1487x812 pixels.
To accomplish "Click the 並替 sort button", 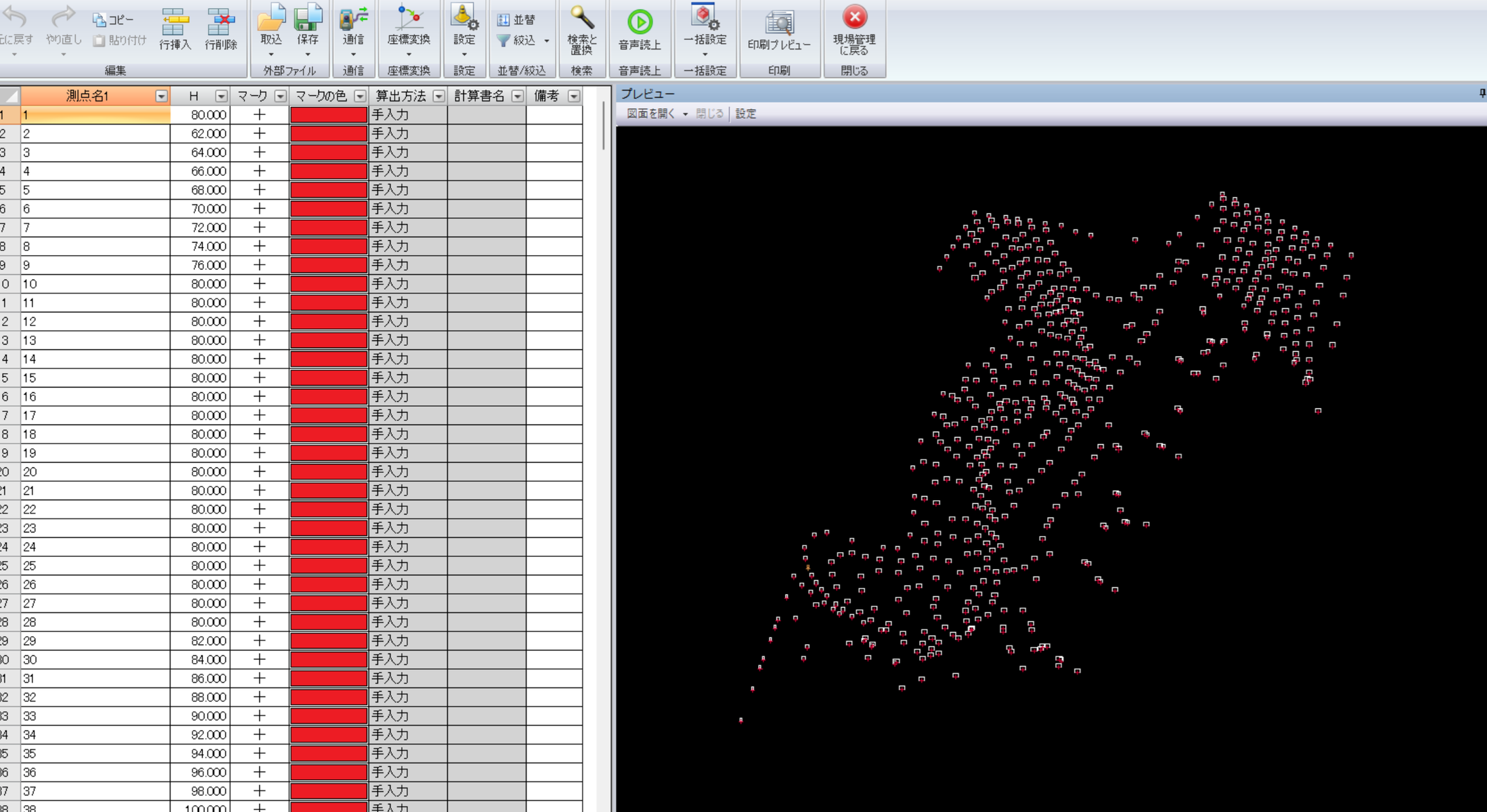I will click(516, 20).
